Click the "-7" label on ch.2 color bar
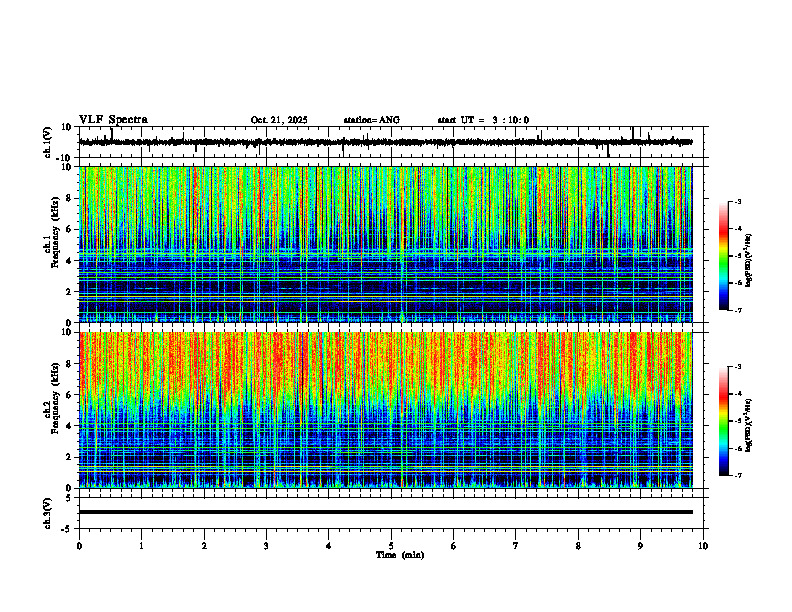This screenshot has height=612, width=792. 738,475
